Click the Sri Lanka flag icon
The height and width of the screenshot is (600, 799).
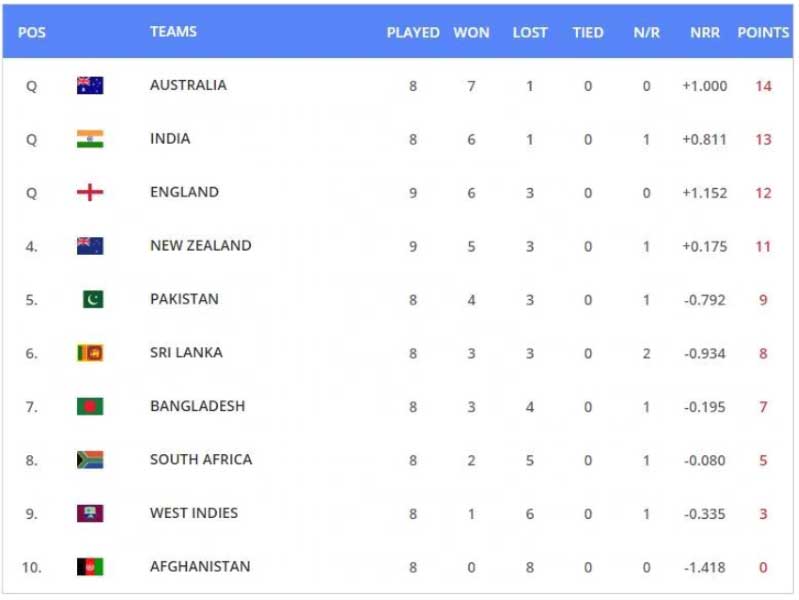(x=90, y=353)
